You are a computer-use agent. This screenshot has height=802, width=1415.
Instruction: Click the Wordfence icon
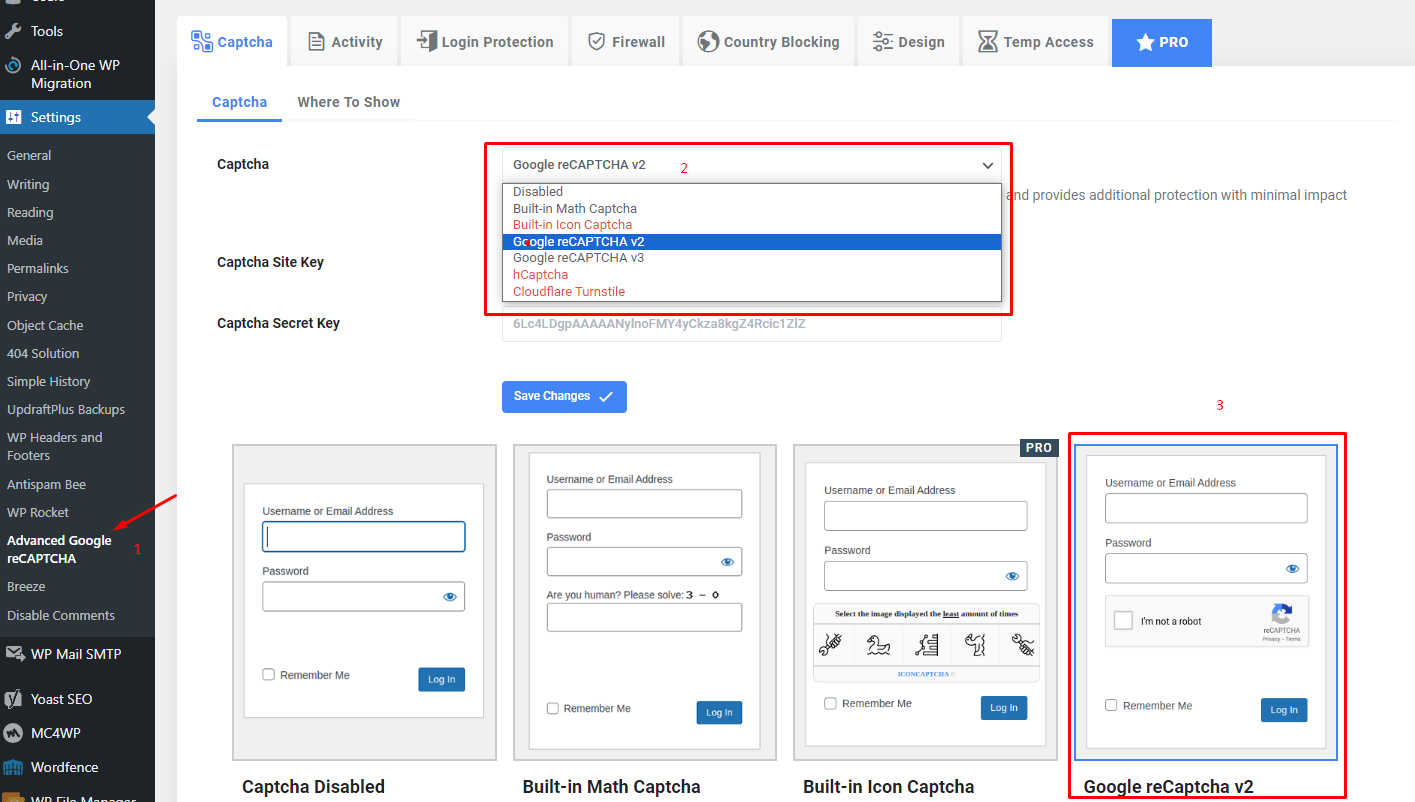pyautogui.click(x=13, y=767)
